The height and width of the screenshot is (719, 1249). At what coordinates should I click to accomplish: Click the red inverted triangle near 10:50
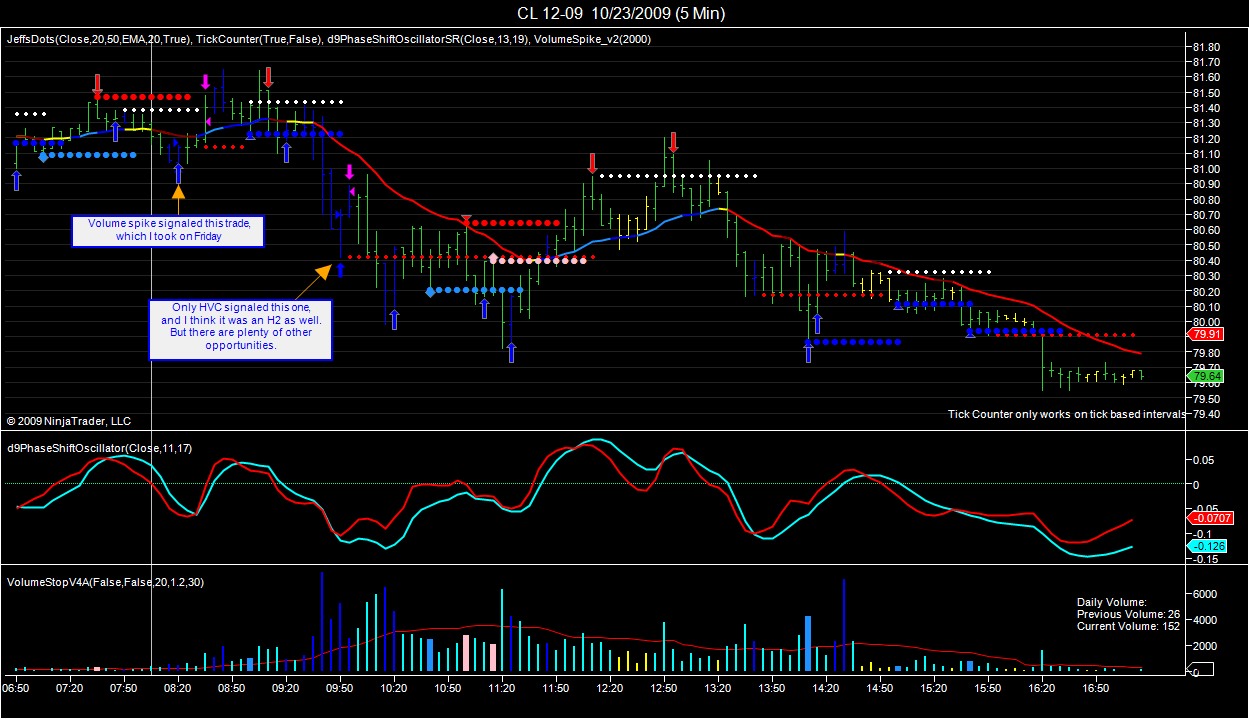(466, 219)
